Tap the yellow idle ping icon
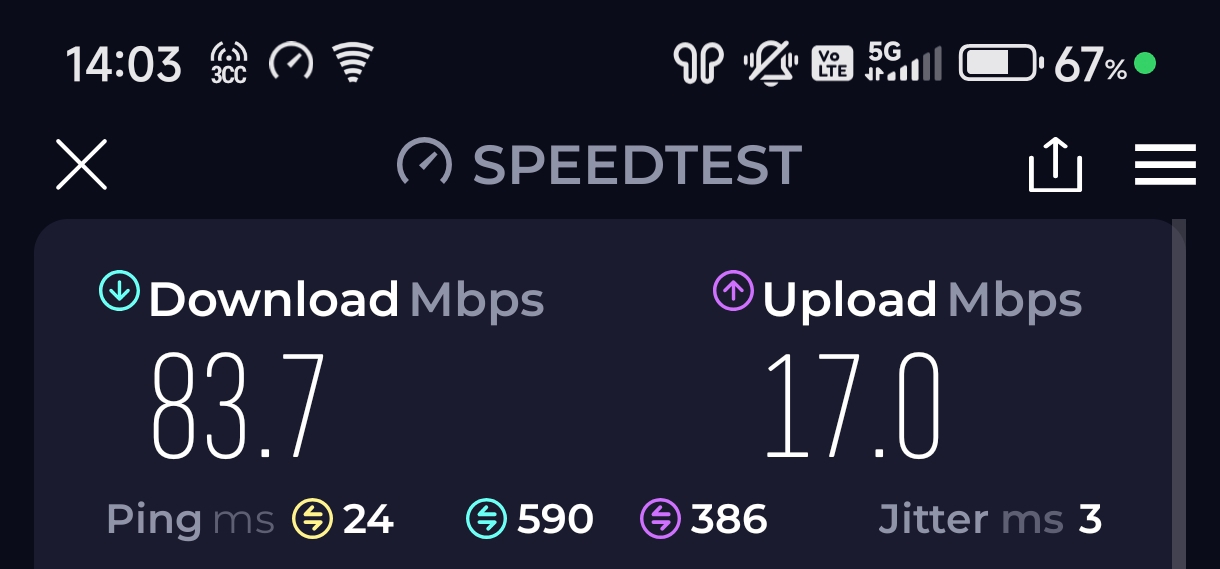 [x=311, y=519]
